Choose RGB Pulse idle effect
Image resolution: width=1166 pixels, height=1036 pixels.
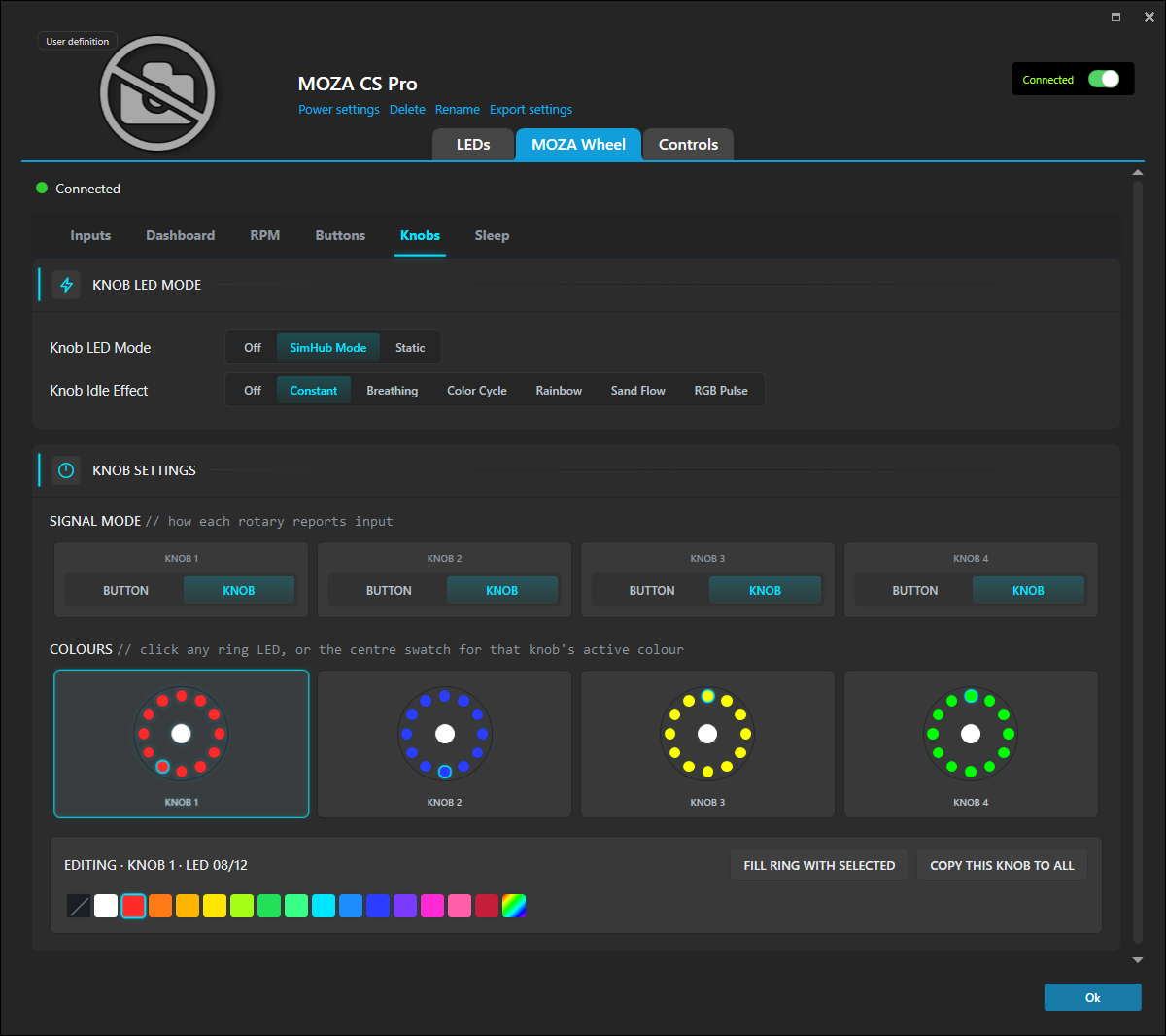point(721,391)
